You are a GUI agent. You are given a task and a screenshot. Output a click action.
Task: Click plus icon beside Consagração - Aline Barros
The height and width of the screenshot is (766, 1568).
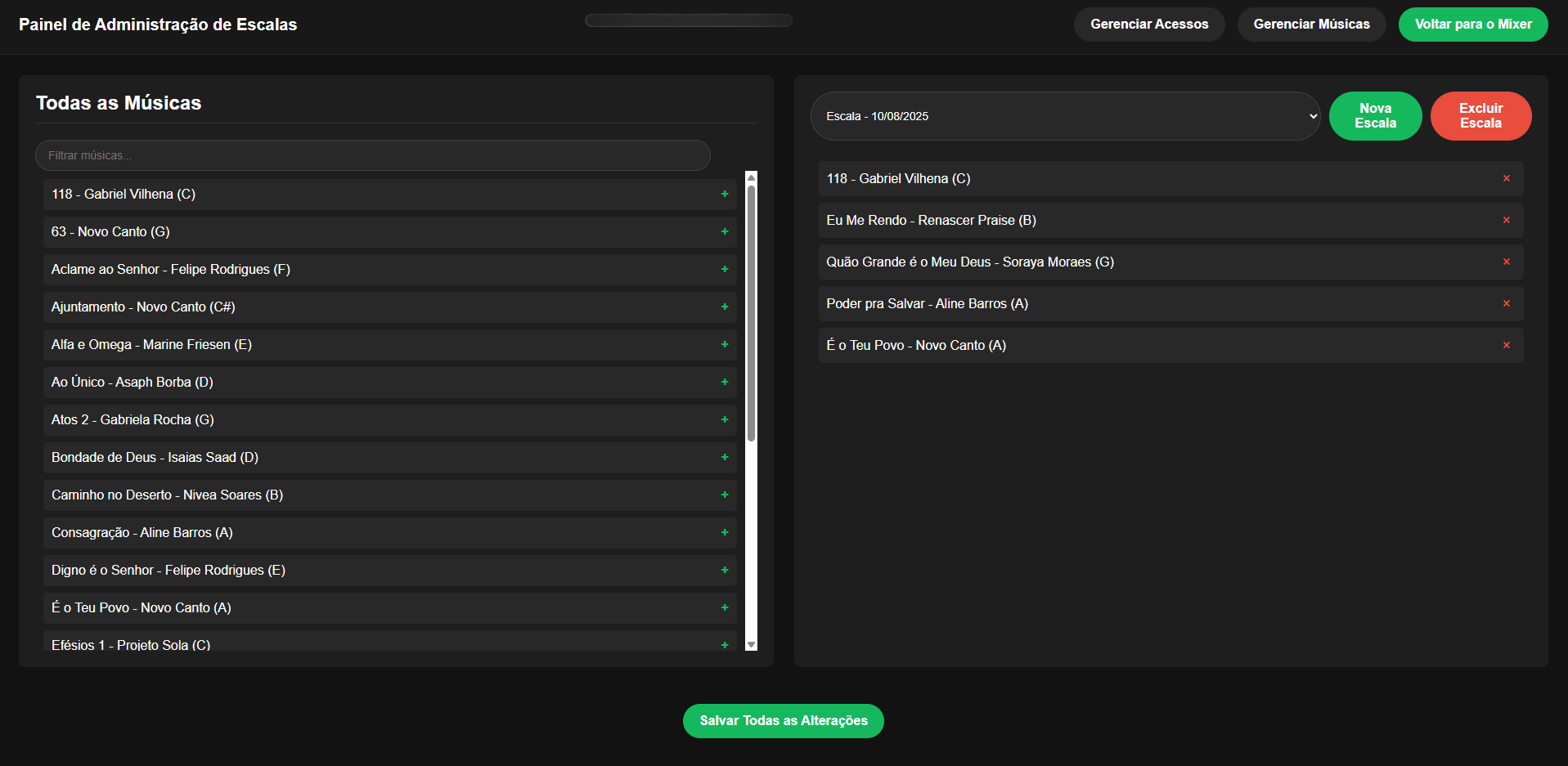pyautogui.click(x=724, y=533)
